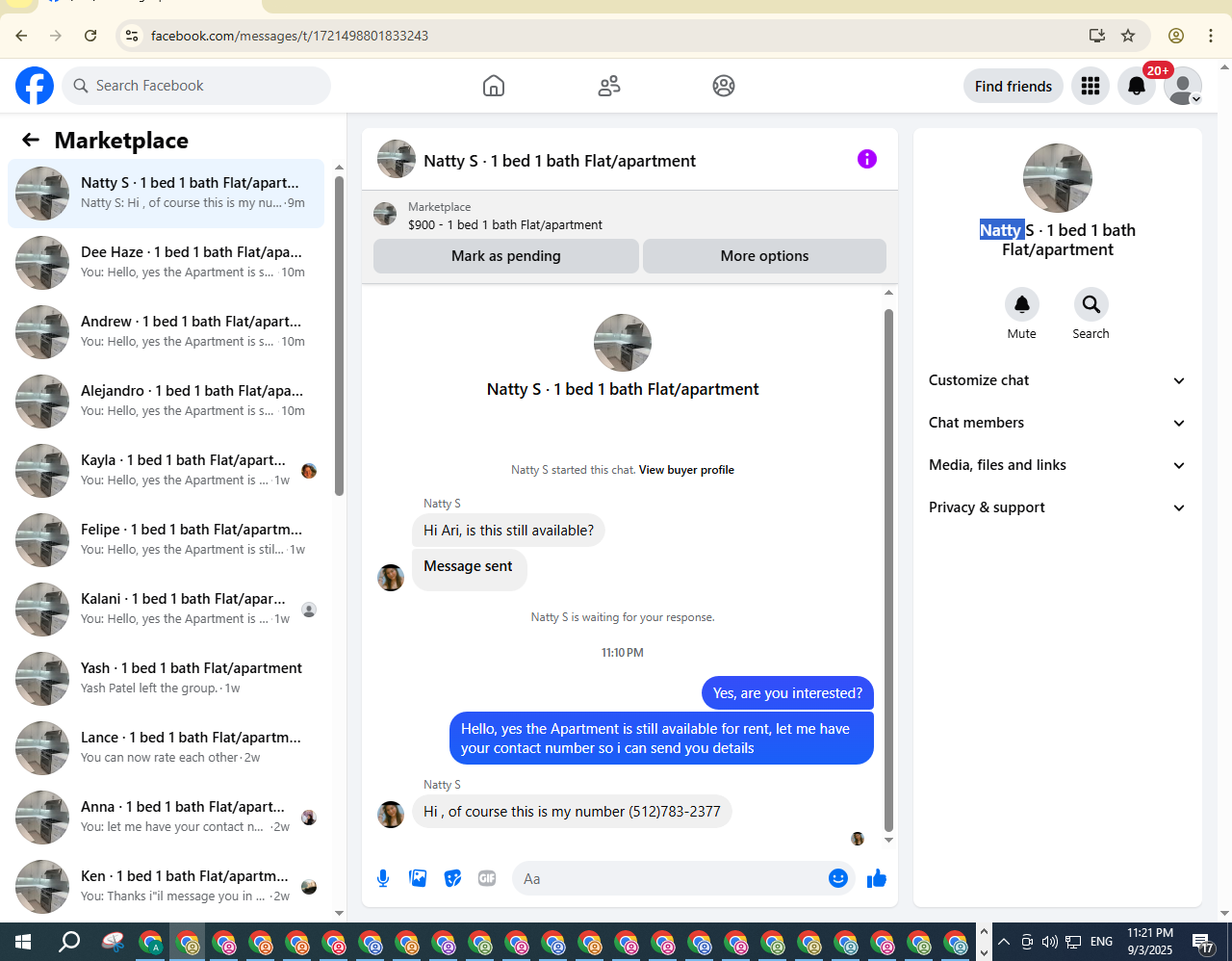Open the Friends icon in top navigation

coord(609,86)
